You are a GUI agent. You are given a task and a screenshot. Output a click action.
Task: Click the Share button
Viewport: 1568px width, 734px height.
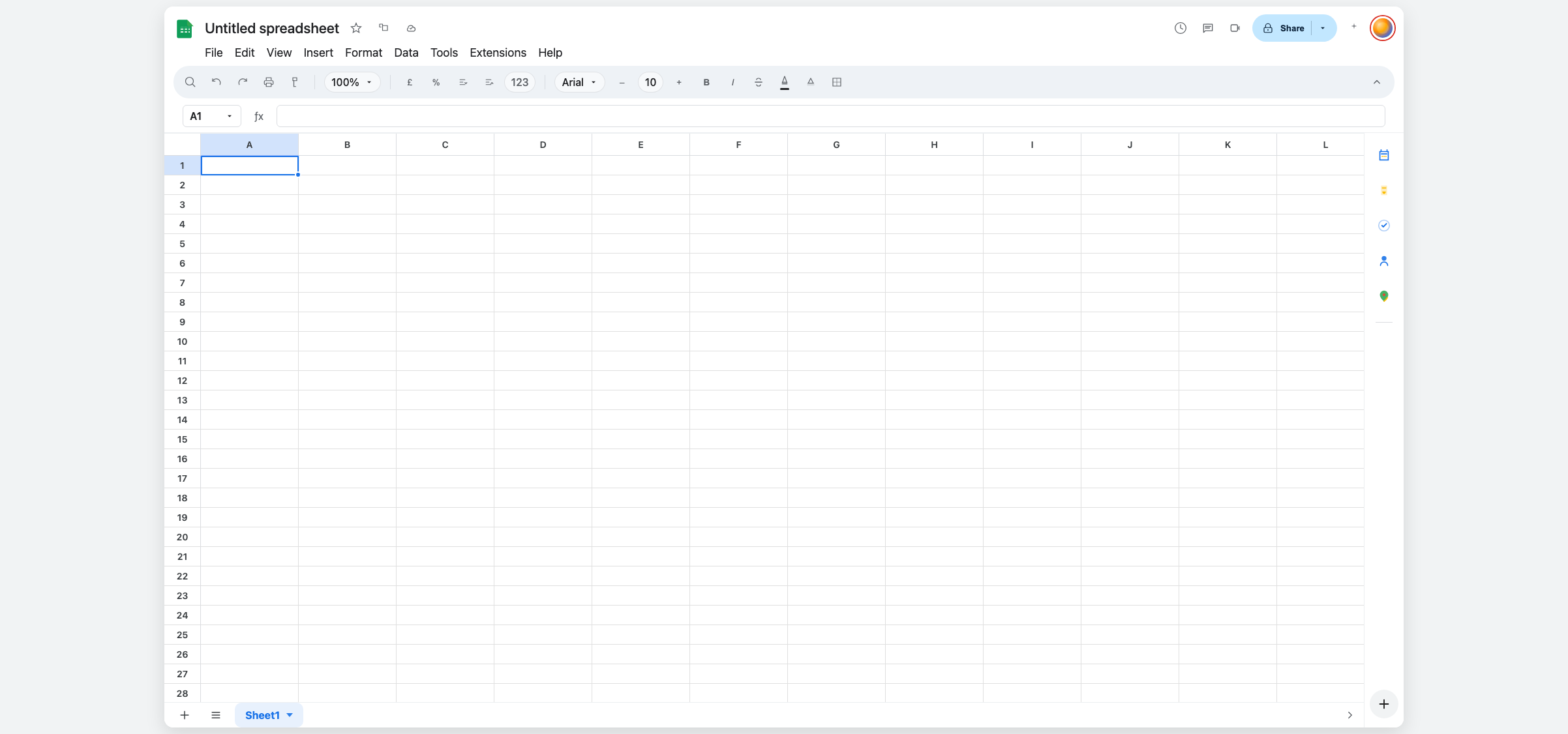pyautogui.click(x=1284, y=28)
